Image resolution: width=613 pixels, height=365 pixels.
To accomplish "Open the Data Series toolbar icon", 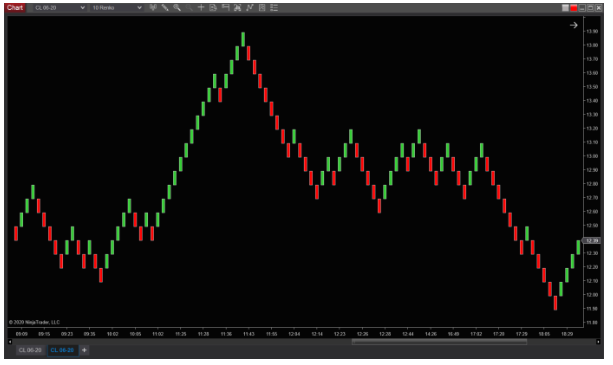I will (237, 8).
